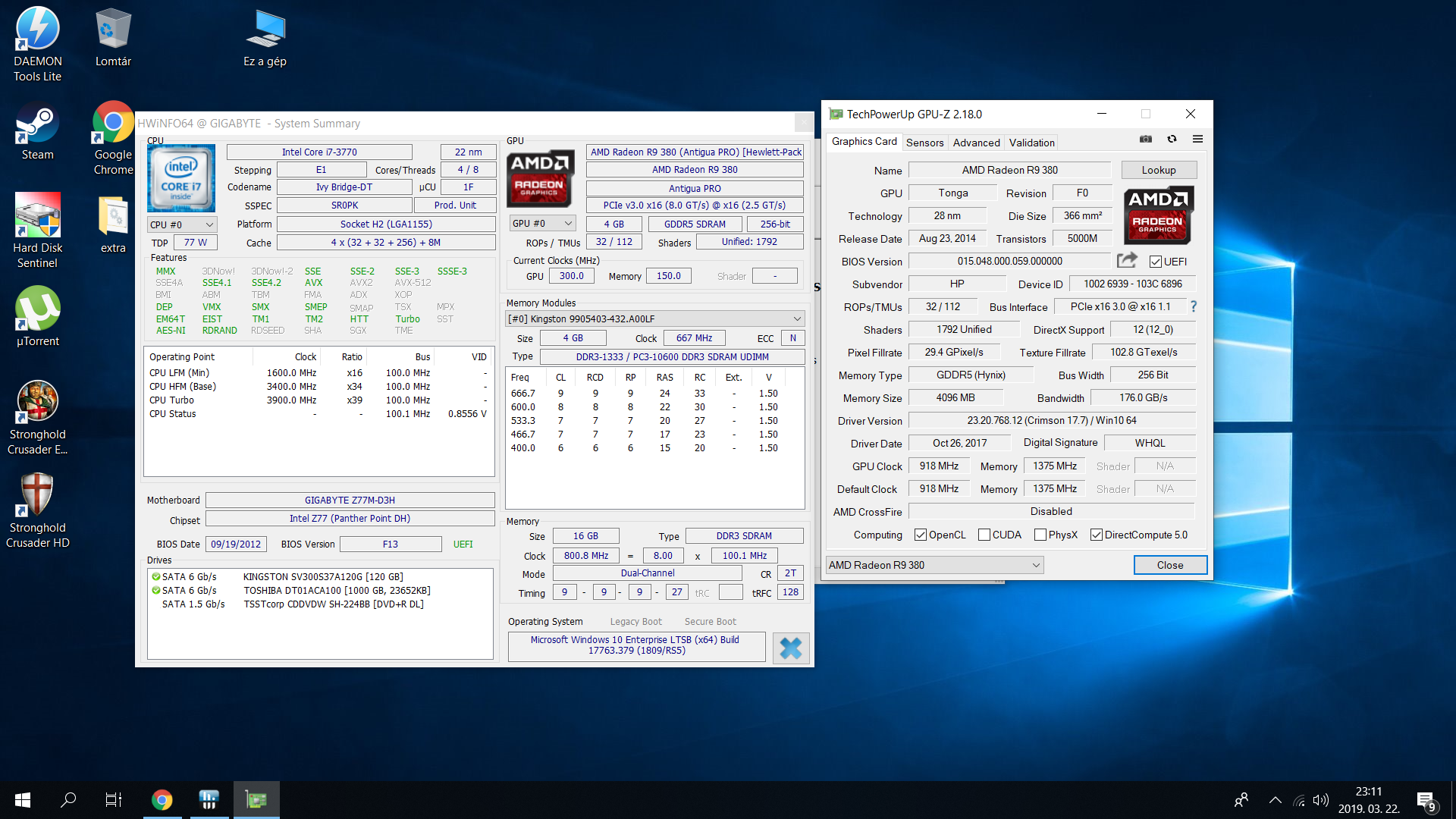Open the Action Center notifications
Image resolution: width=1456 pixels, height=819 pixels.
1426,800
